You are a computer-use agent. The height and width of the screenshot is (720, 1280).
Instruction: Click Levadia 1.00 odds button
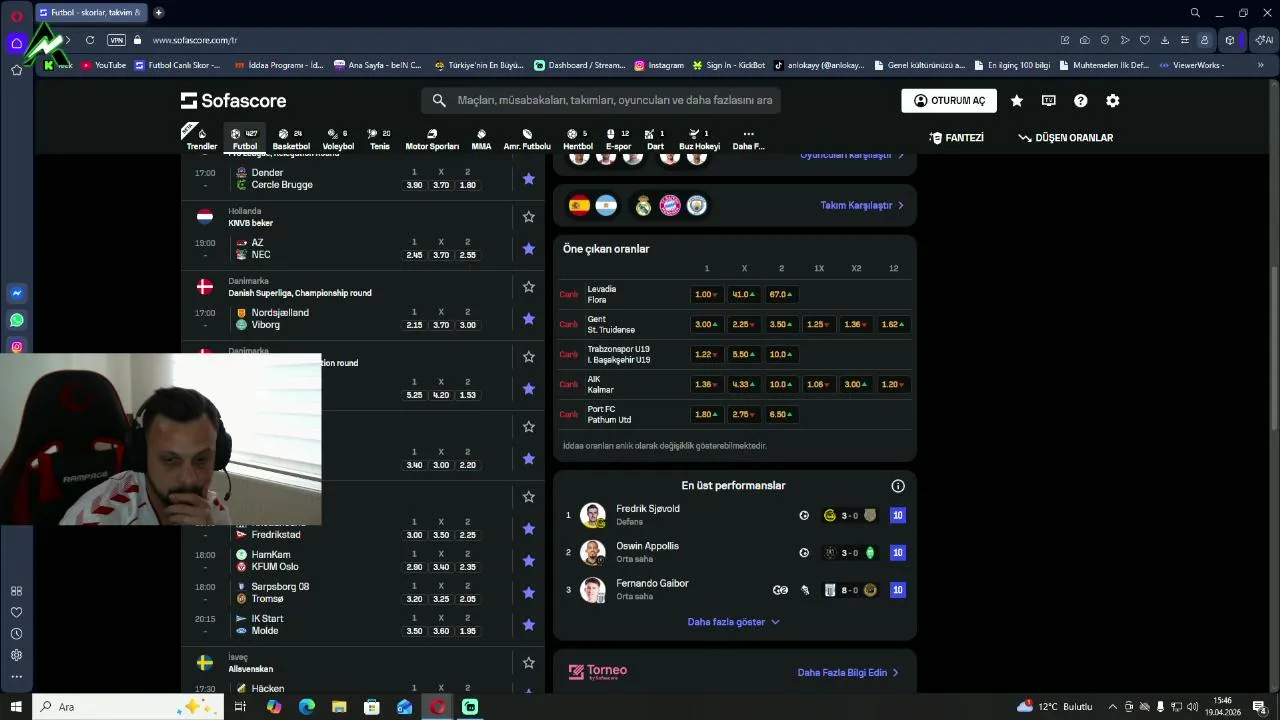(x=707, y=295)
